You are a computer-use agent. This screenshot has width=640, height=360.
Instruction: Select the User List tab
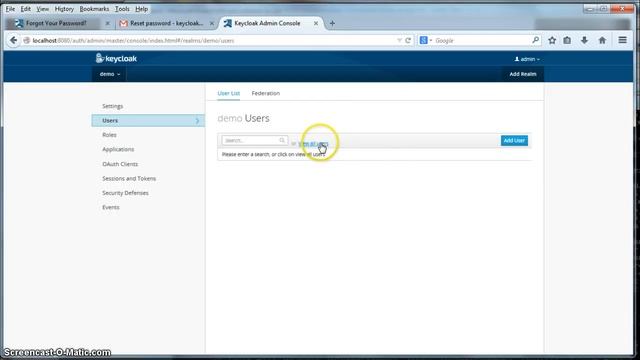[x=229, y=93]
